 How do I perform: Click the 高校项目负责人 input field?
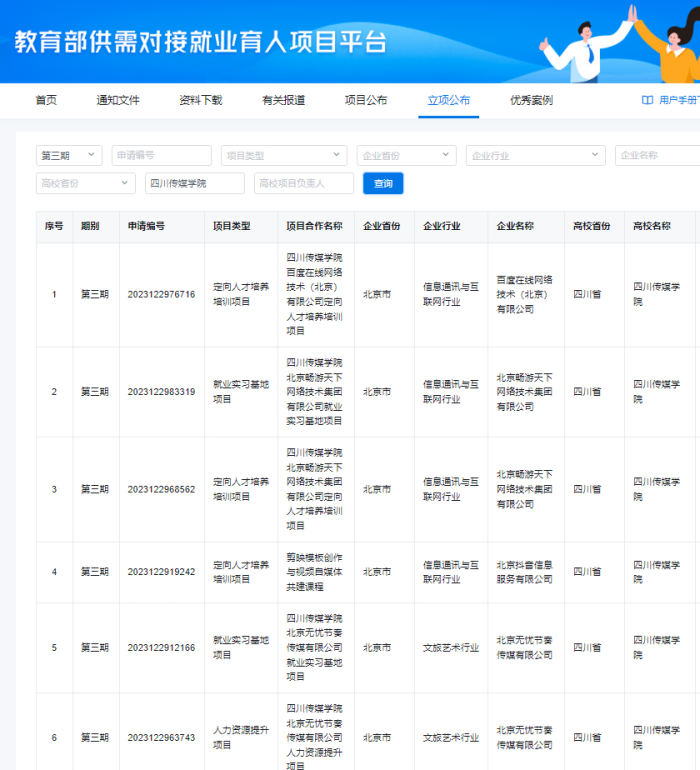tap(303, 183)
